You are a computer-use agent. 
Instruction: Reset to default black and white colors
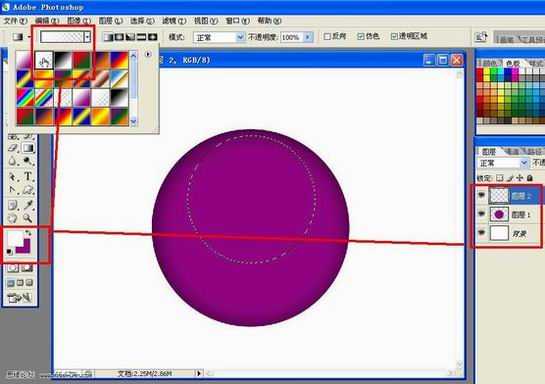(9, 252)
